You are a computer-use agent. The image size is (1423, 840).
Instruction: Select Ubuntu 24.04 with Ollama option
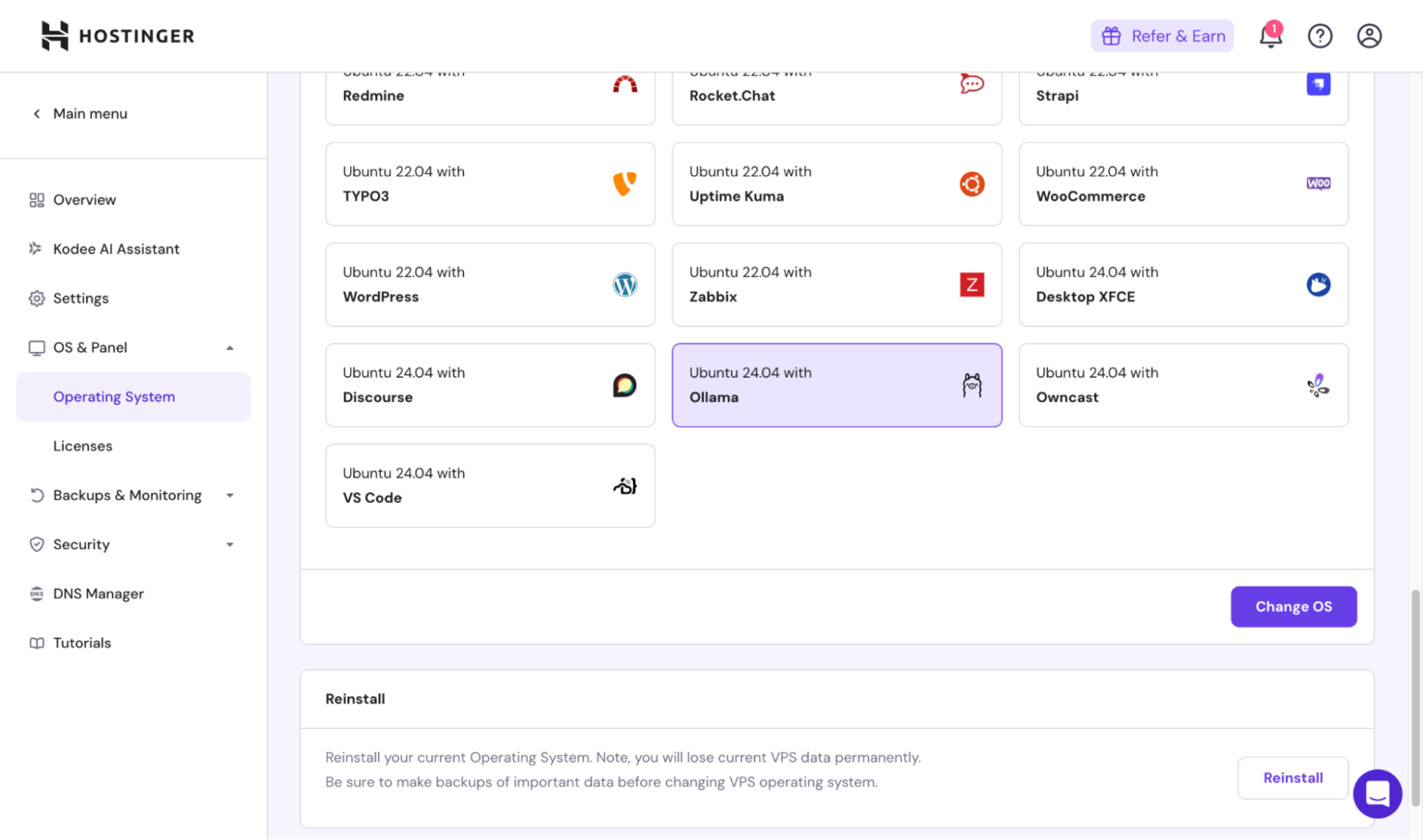pos(836,385)
